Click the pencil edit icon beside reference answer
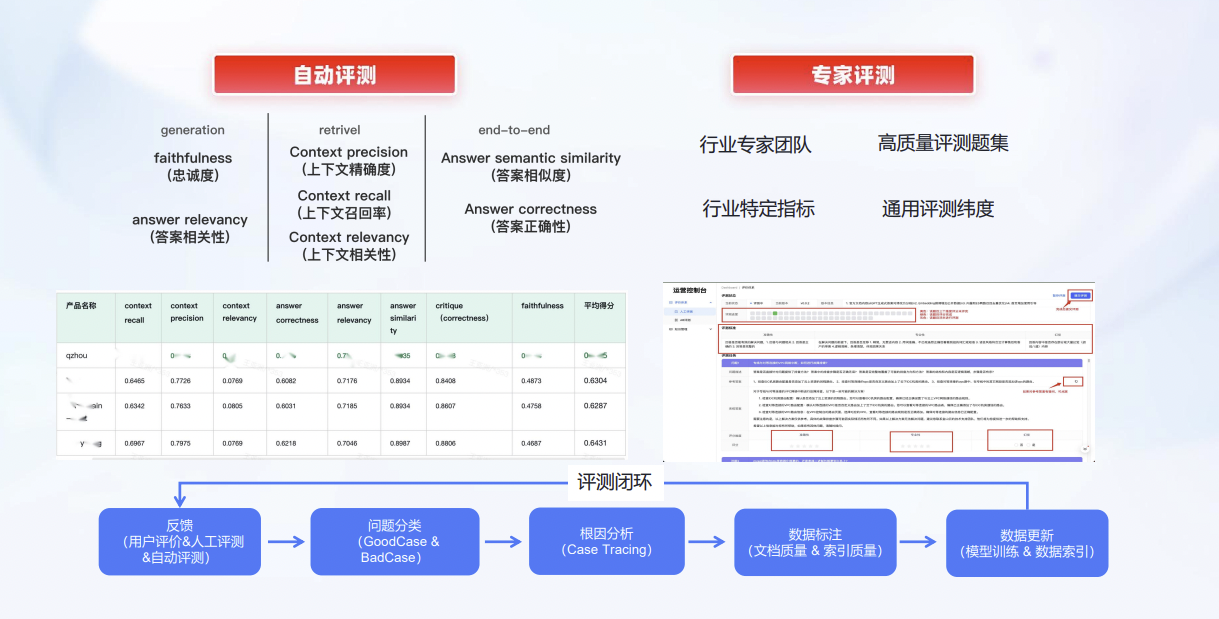The width and height of the screenshot is (1219, 619). click(x=1076, y=382)
